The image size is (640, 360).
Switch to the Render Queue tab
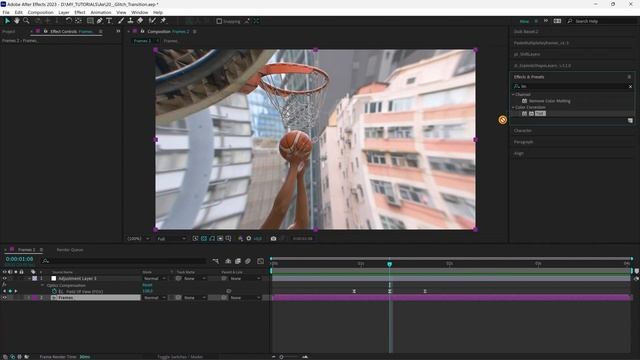pyautogui.click(x=70, y=249)
